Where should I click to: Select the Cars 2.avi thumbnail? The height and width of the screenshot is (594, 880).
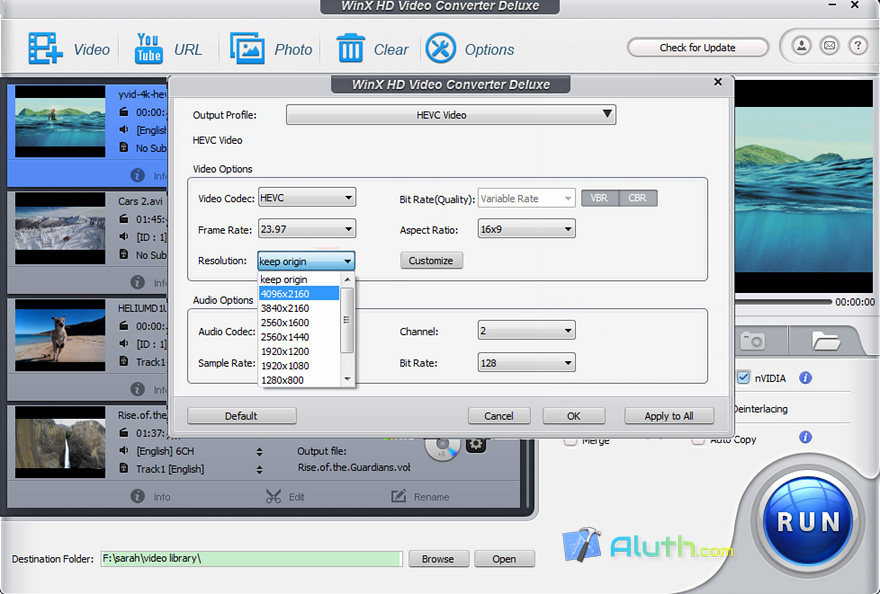pos(60,228)
